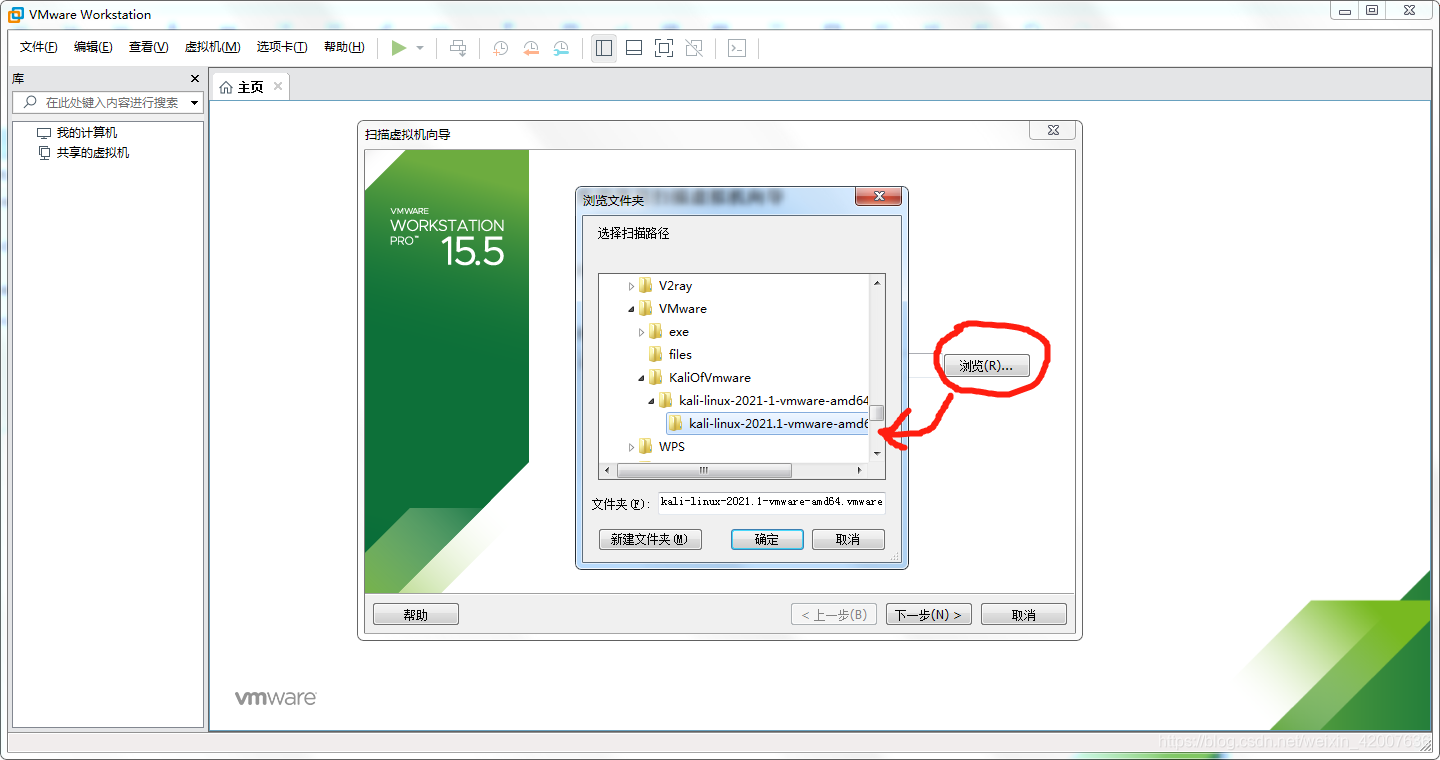This screenshot has height=760, width=1440.
Task: Click the folder tree scroll-up arrow
Action: point(878,283)
